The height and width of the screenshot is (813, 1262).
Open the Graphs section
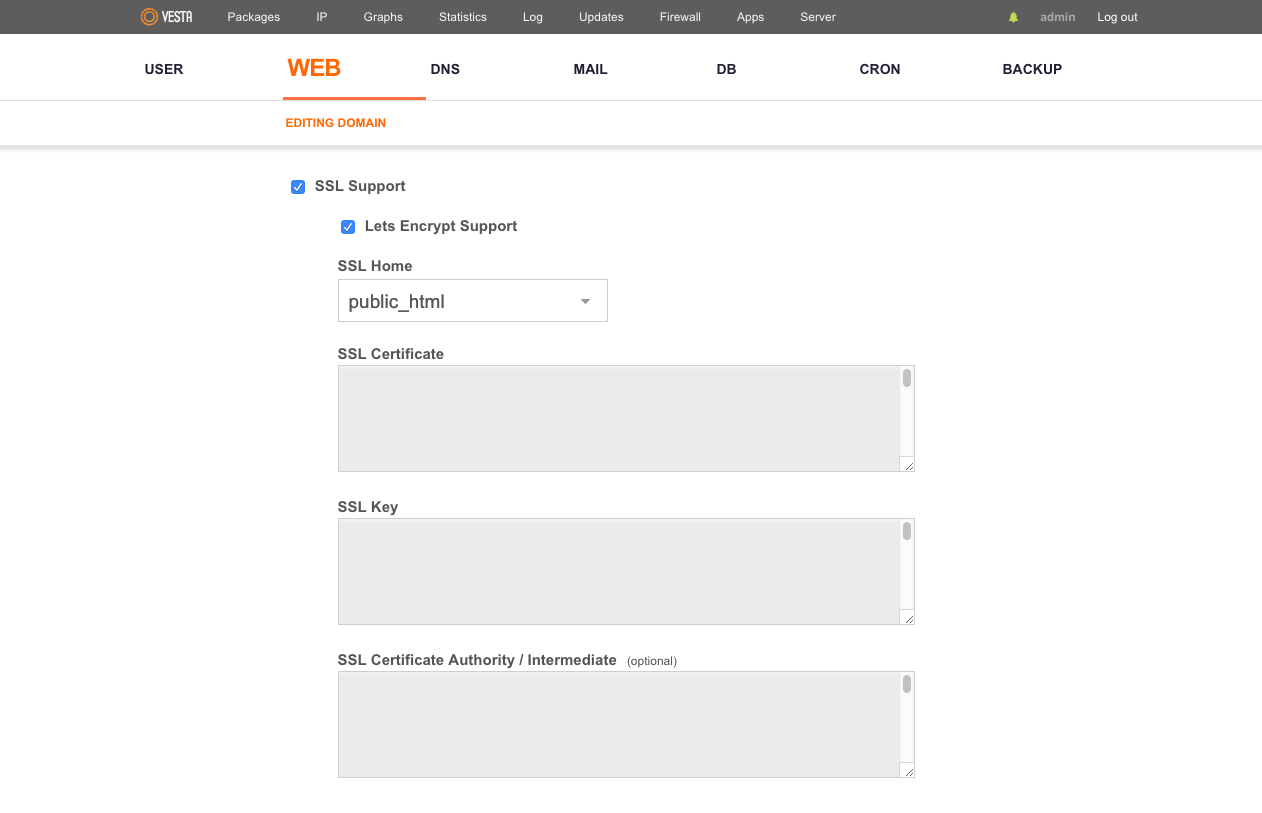(383, 17)
